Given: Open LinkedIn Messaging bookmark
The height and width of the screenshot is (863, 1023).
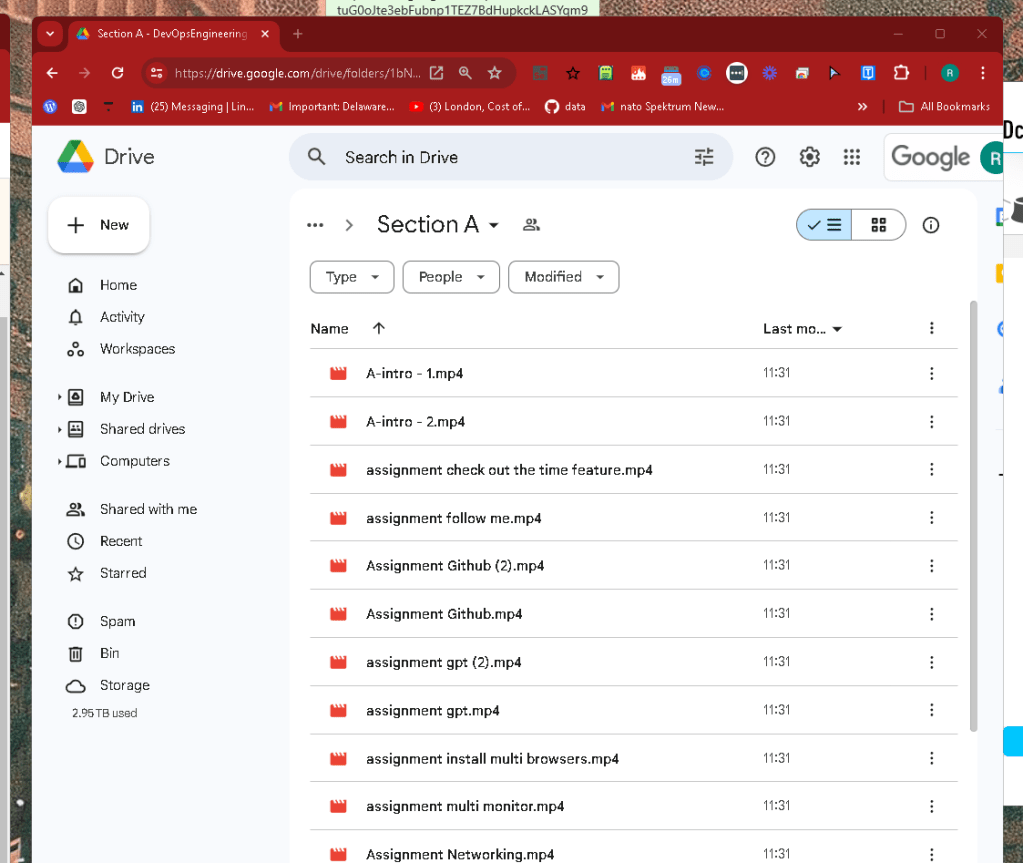Looking at the screenshot, I should pyautogui.click(x=192, y=106).
